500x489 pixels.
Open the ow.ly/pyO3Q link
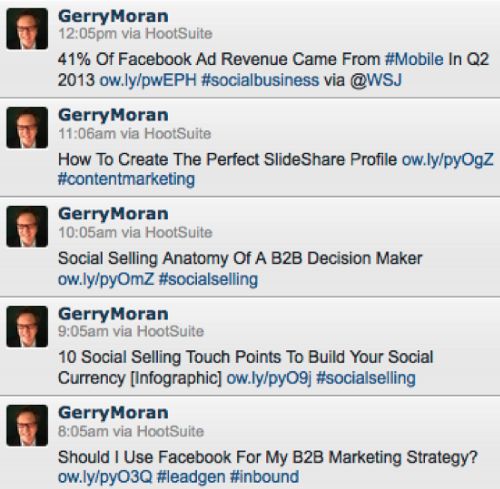(x=105, y=477)
